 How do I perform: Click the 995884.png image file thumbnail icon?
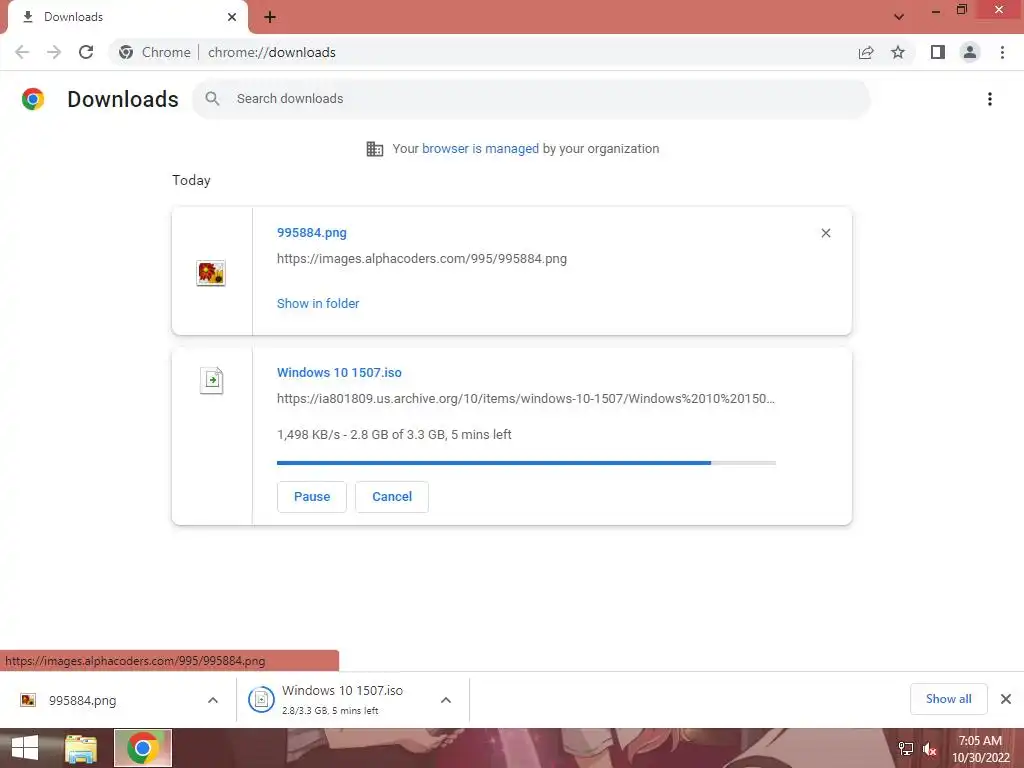[x=211, y=272]
